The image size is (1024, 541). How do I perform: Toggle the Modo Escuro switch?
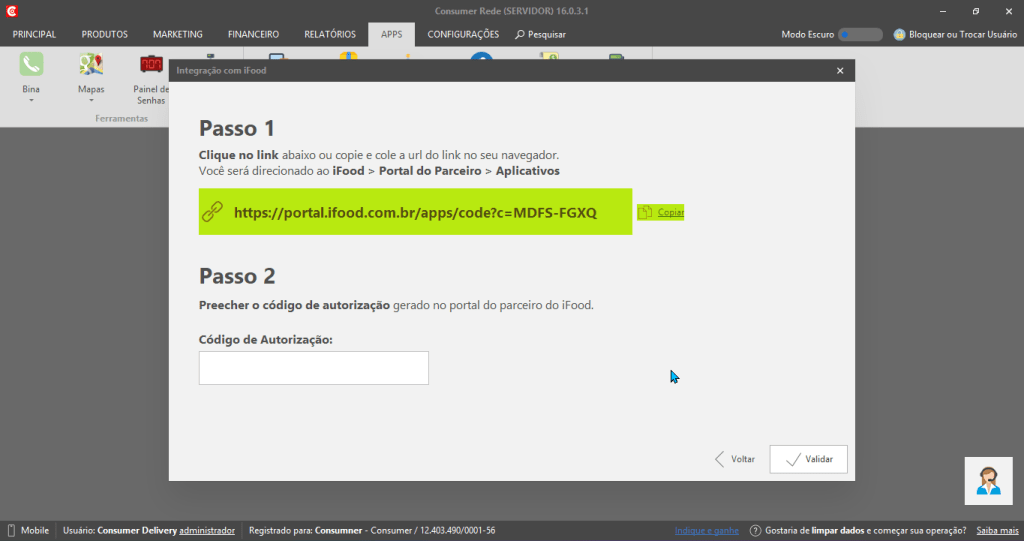pyautogui.click(x=860, y=35)
